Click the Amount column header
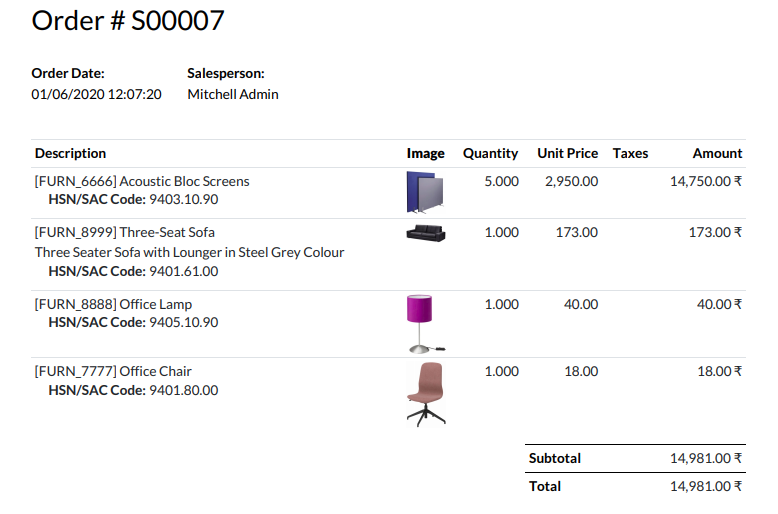 pyautogui.click(x=717, y=153)
